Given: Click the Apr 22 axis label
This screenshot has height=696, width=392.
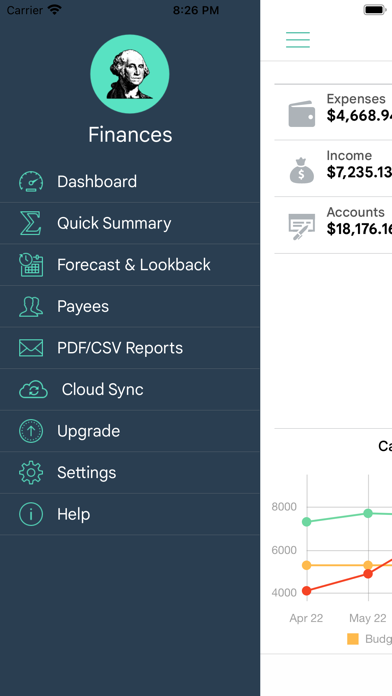Looking at the screenshot, I should pos(306,618).
